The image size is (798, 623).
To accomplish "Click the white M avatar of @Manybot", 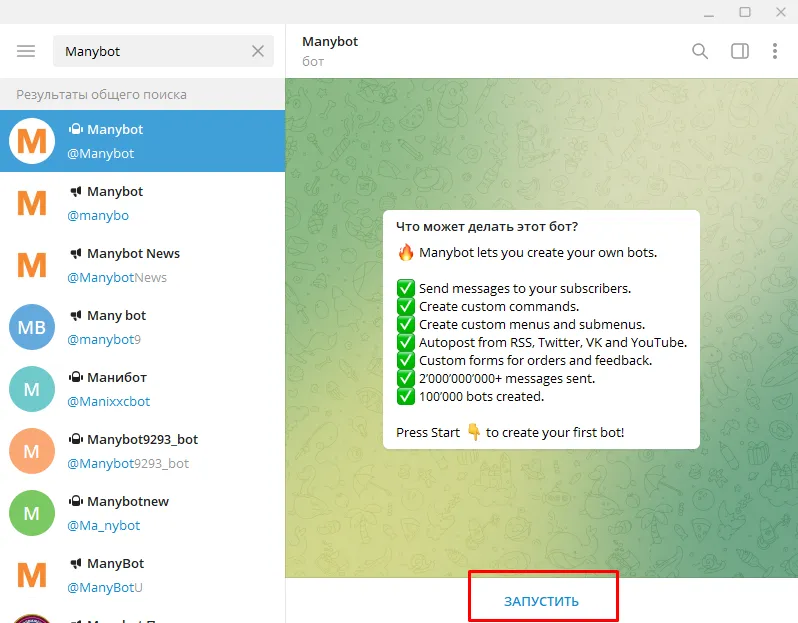I will 32,141.
